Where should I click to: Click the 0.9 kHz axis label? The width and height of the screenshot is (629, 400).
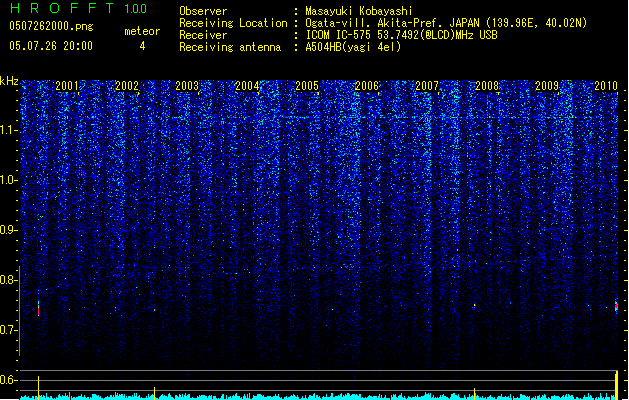[x=8, y=230]
